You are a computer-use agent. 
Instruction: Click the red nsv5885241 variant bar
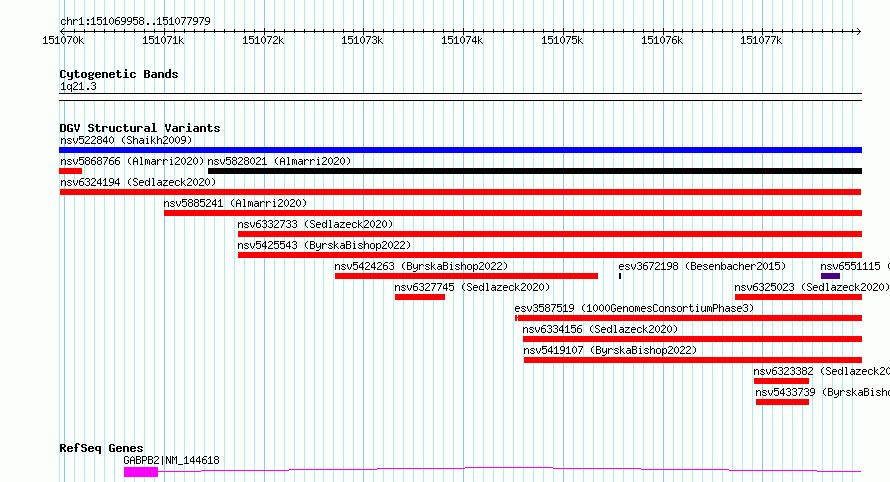click(x=513, y=213)
